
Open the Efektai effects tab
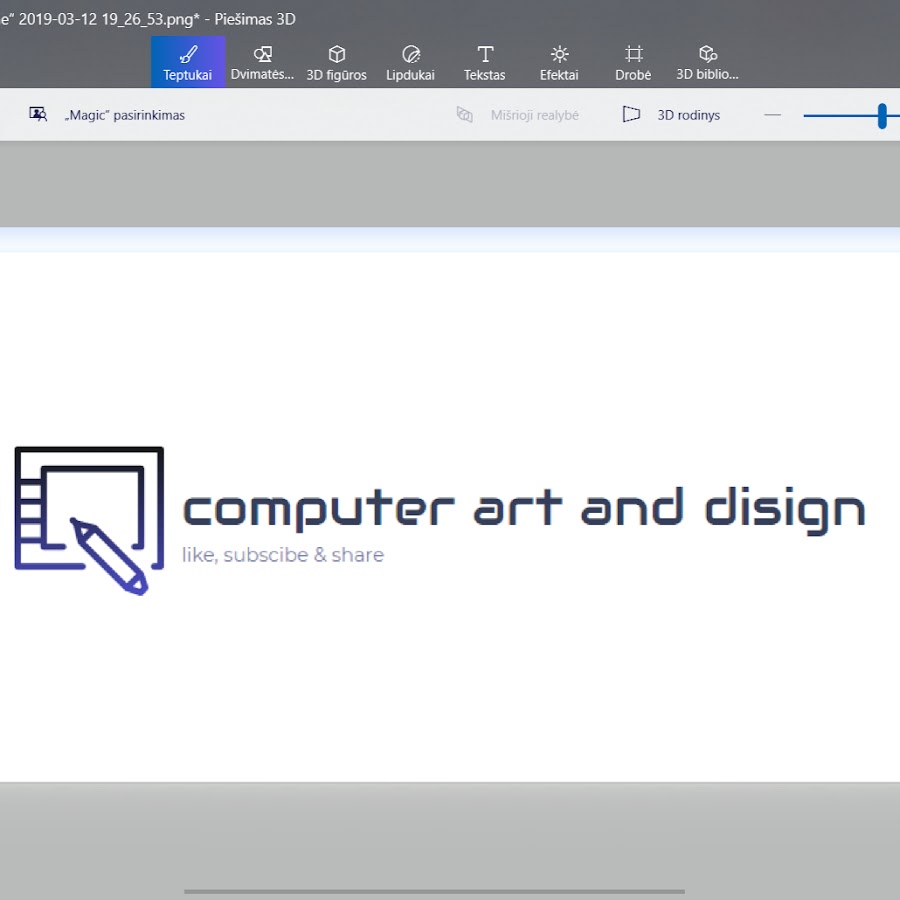(559, 62)
